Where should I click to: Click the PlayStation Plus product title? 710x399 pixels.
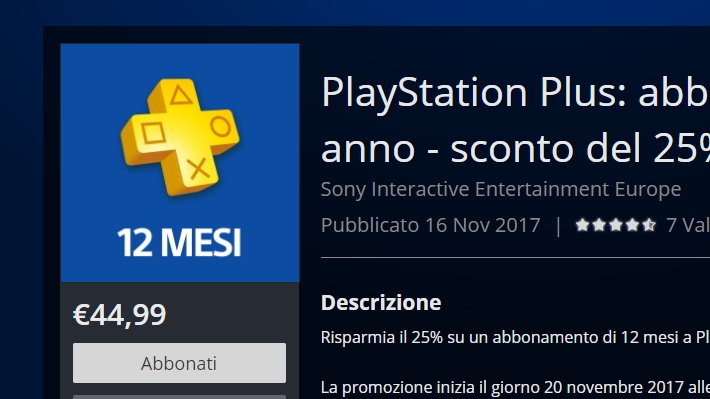pyautogui.click(x=515, y=120)
